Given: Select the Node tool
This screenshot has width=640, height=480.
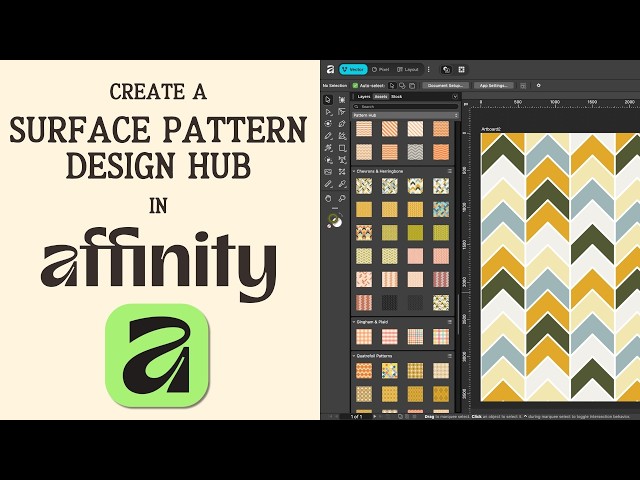Looking at the screenshot, I should point(328,112).
